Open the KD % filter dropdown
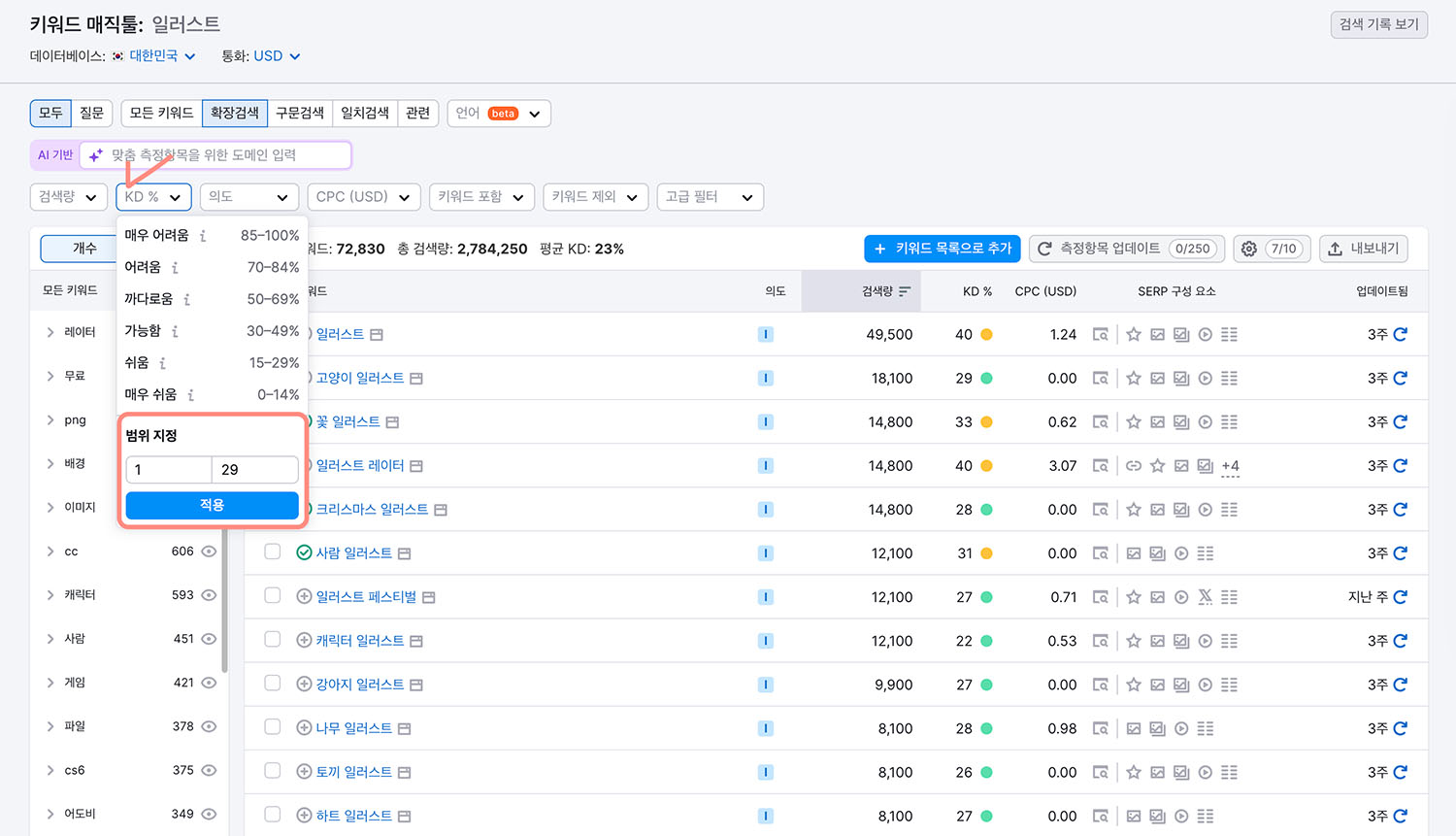1456x836 pixels. [x=153, y=197]
